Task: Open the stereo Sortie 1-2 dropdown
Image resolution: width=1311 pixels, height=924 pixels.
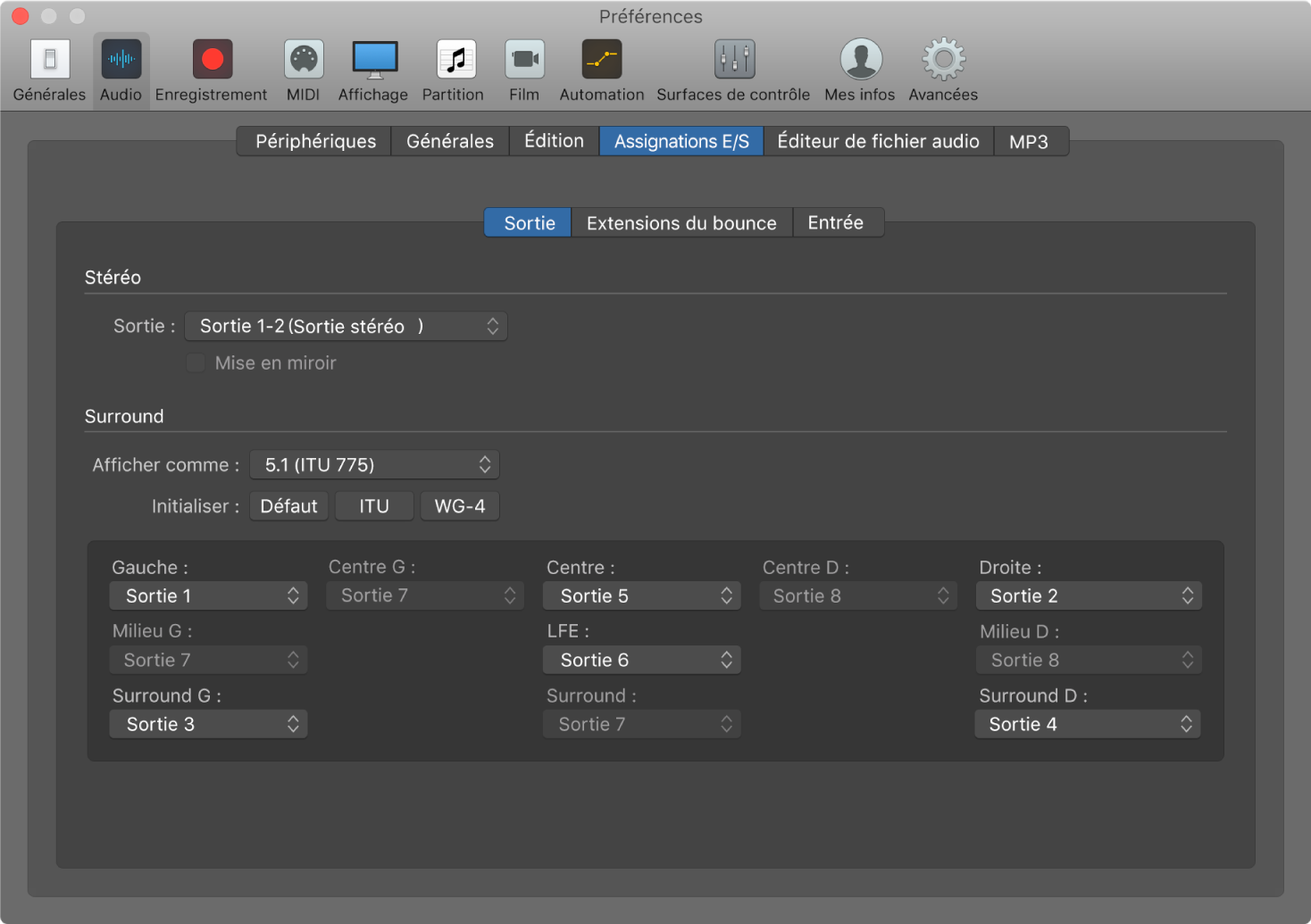Action: click(346, 327)
